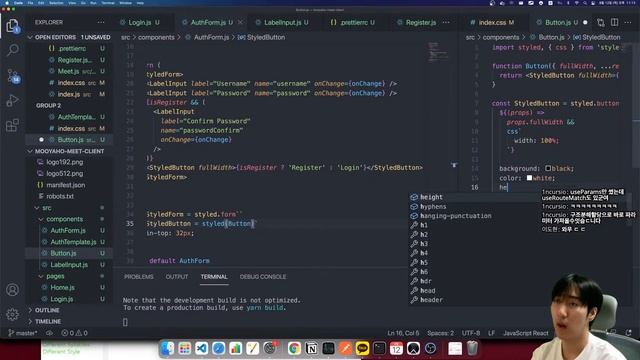Switch to the Register.js editor tab
The image size is (640, 360).
tap(420, 22)
